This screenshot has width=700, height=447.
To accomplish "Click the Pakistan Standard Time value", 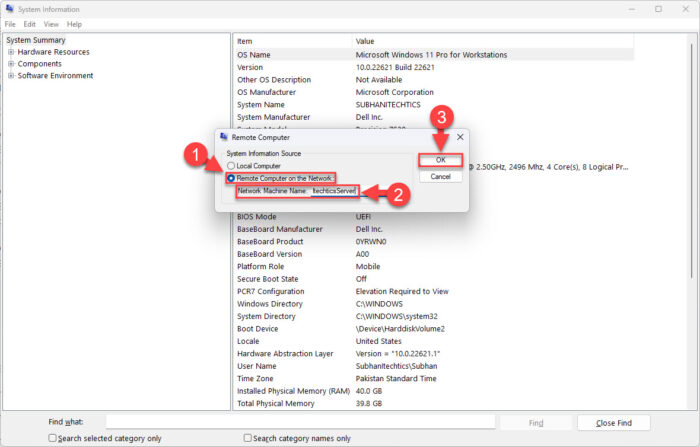I will (x=396, y=379).
